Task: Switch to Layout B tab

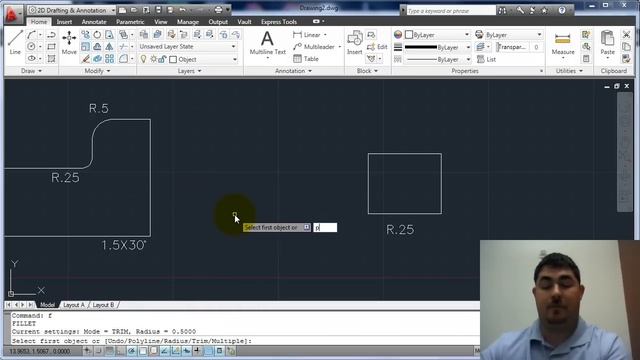Action: 103,305
